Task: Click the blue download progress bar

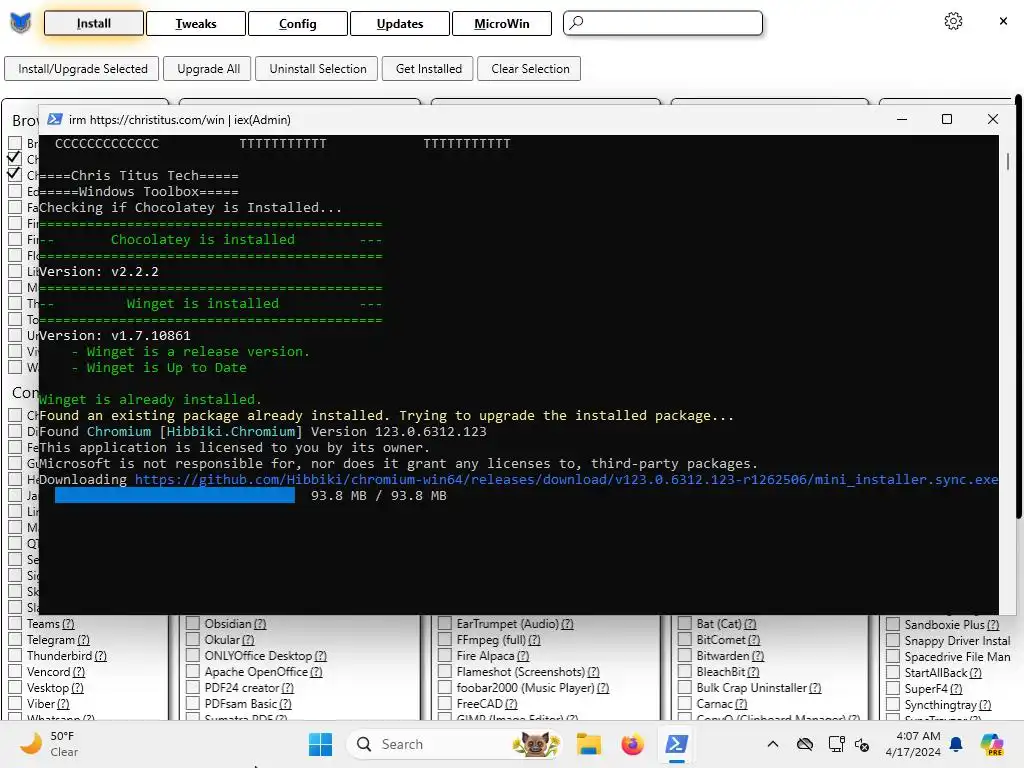Action: pyautogui.click(x=174, y=496)
